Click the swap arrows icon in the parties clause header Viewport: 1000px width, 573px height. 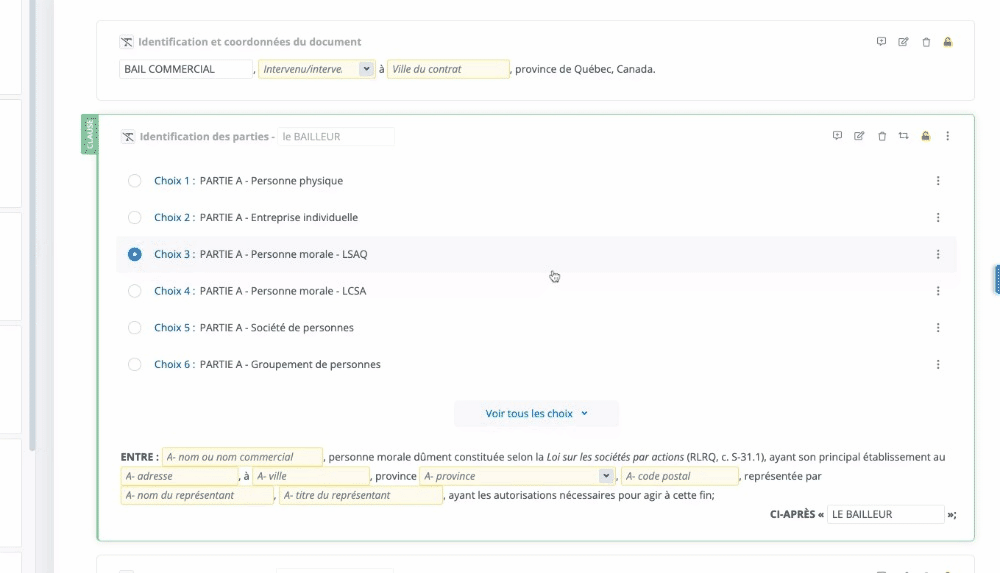click(x=903, y=136)
